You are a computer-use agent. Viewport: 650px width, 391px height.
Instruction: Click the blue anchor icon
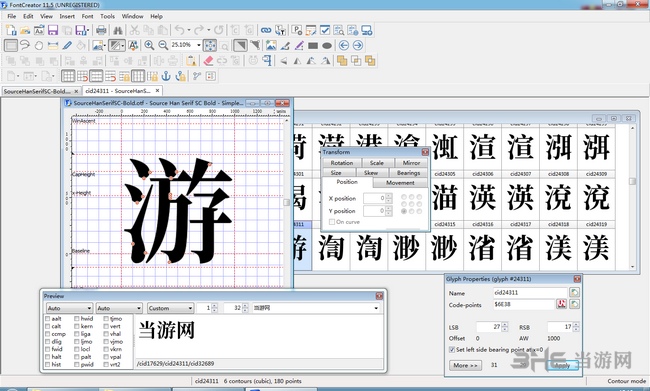tap(165, 76)
